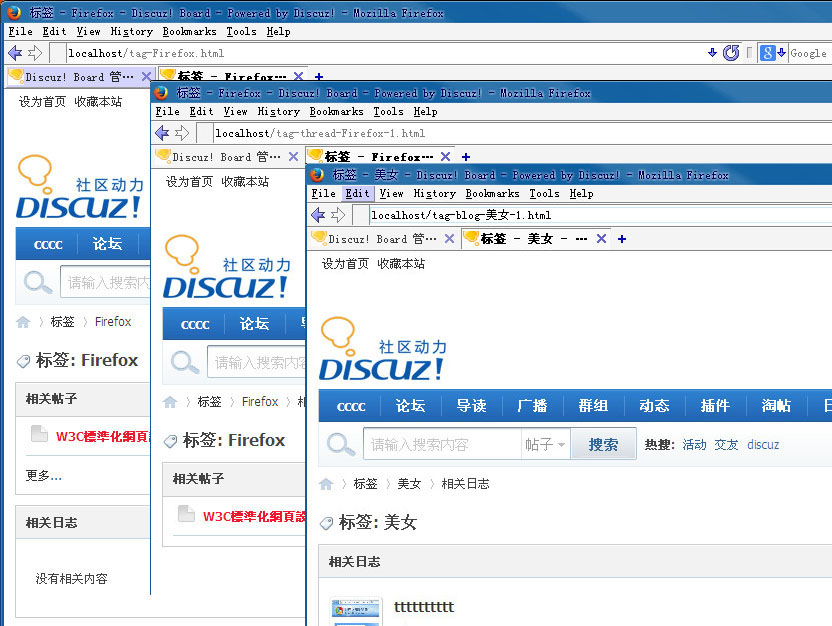Click the forward arrow in the middle Firefox window
The height and width of the screenshot is (626, 832).
tap(182, 133)
